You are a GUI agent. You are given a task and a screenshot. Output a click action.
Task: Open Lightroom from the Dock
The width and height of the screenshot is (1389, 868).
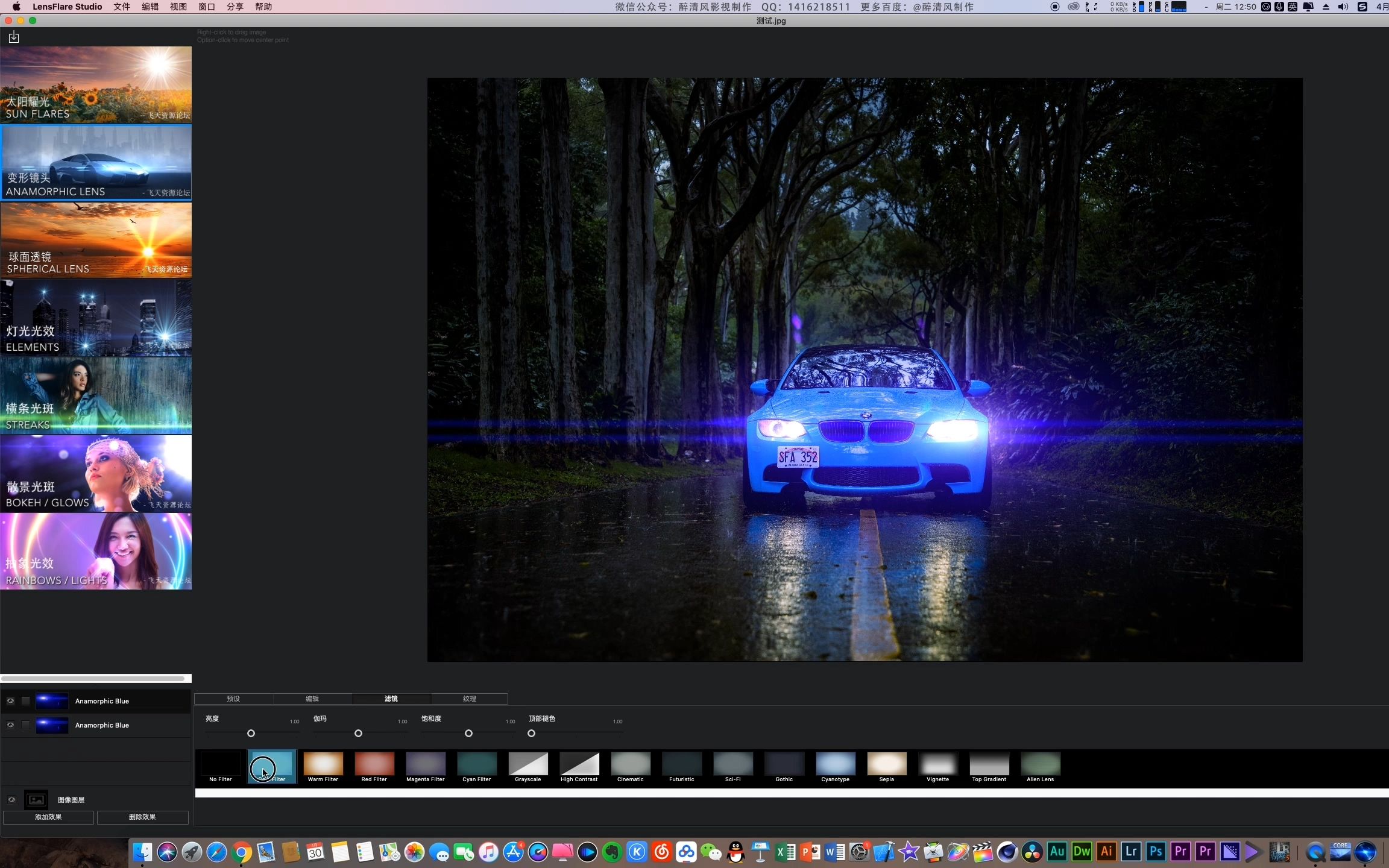pos(1131,852)
